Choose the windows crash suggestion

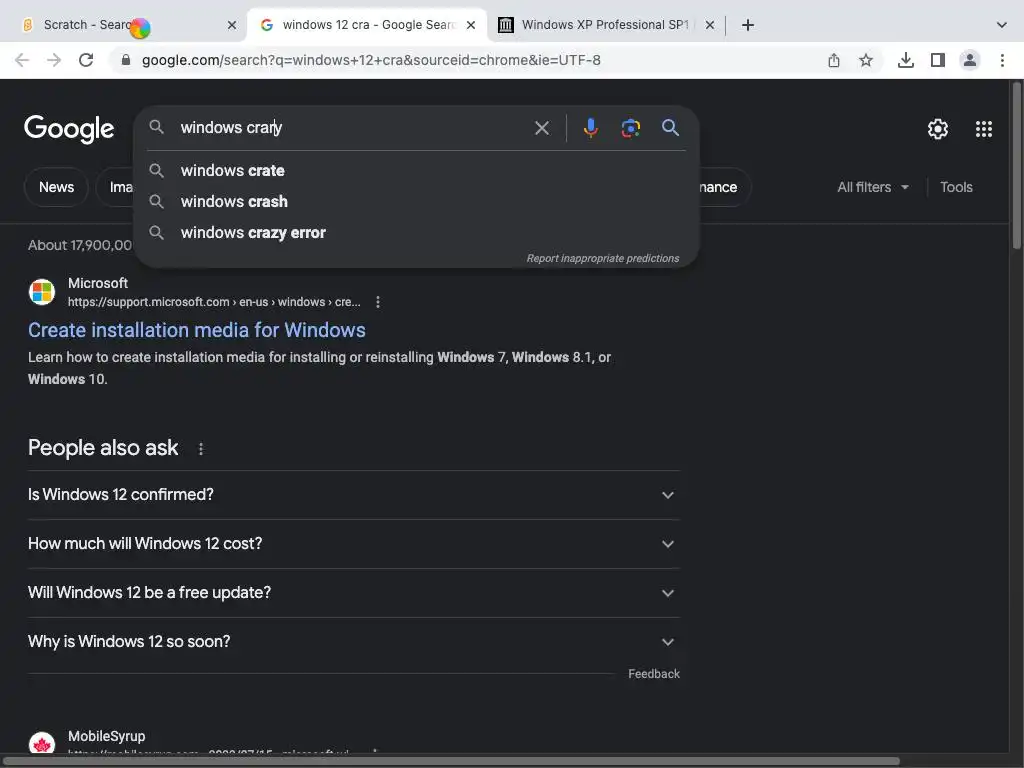[417, 202]
